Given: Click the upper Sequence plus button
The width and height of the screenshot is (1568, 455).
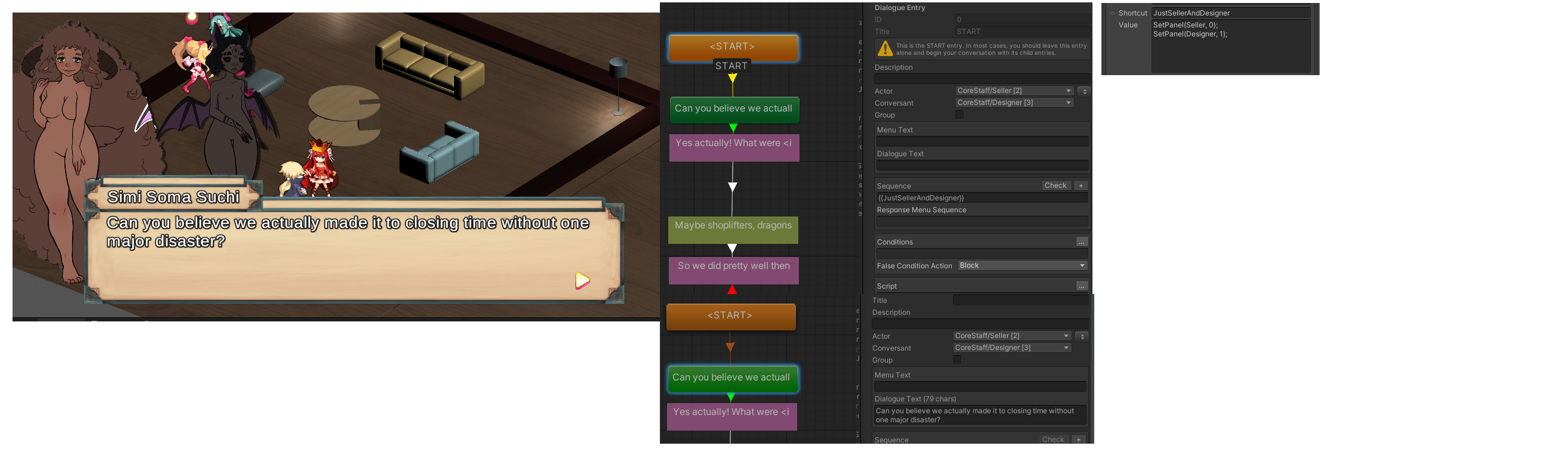Looking at the screenshot, I should tap(1081, 186).
